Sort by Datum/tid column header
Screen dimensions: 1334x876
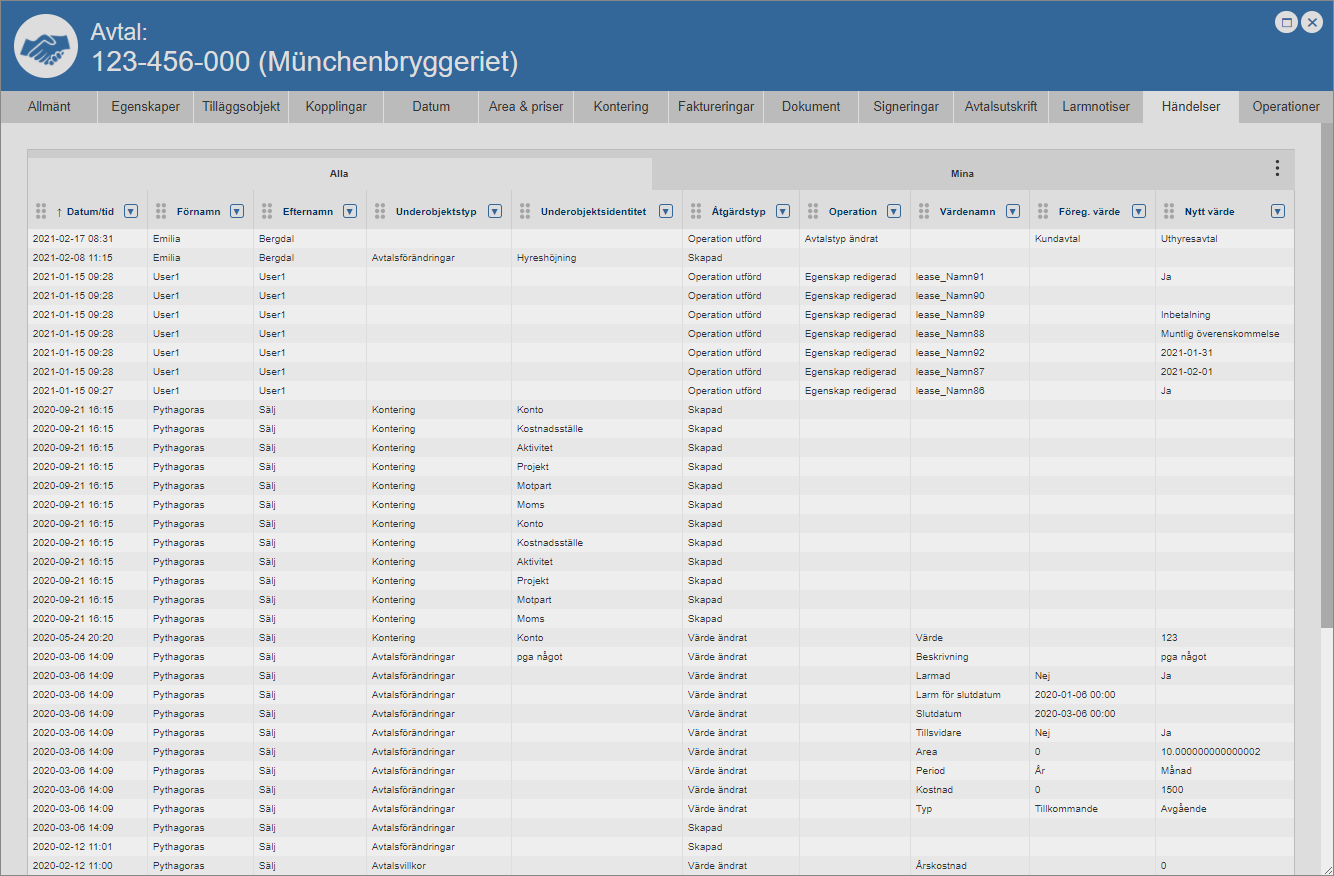[x=90, y=211]
